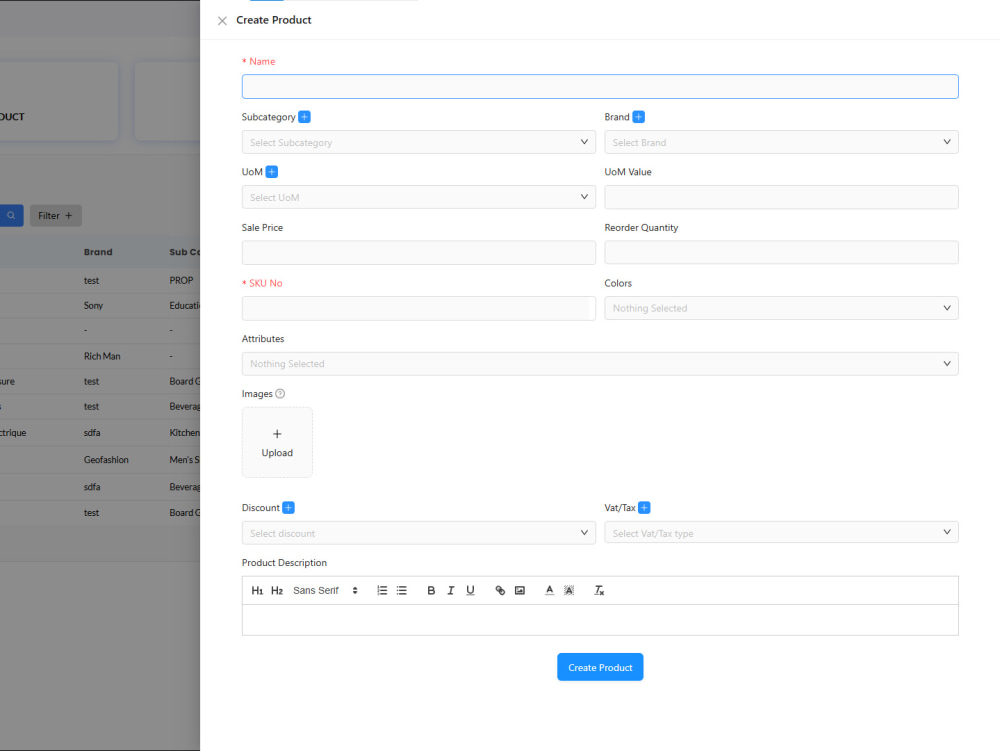Show Images help tooltip icon

click(x=280, y=394)
